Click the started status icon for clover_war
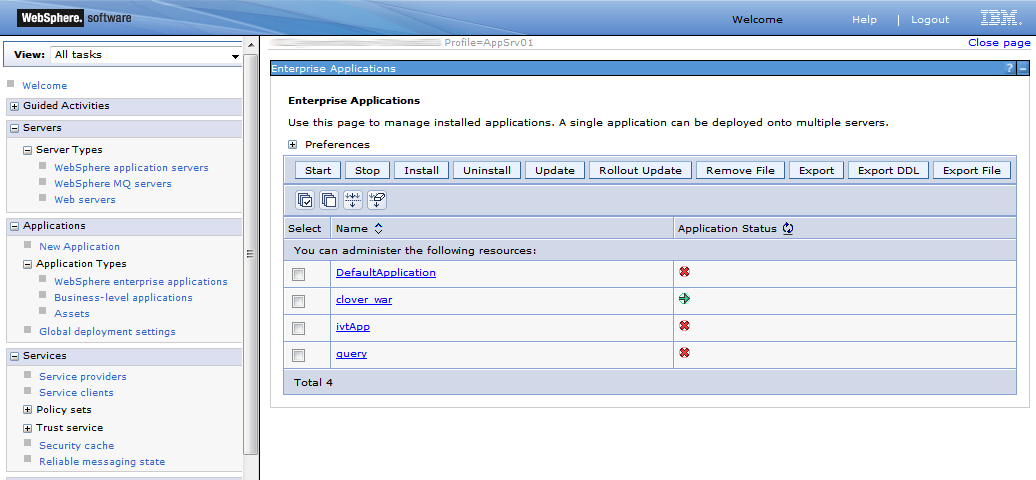 684,299
